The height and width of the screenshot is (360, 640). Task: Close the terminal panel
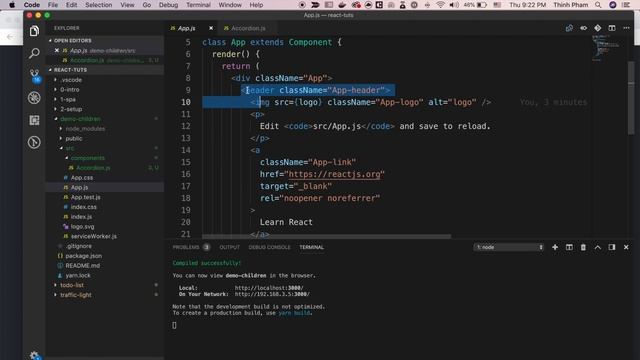click(x=626, y=247)
